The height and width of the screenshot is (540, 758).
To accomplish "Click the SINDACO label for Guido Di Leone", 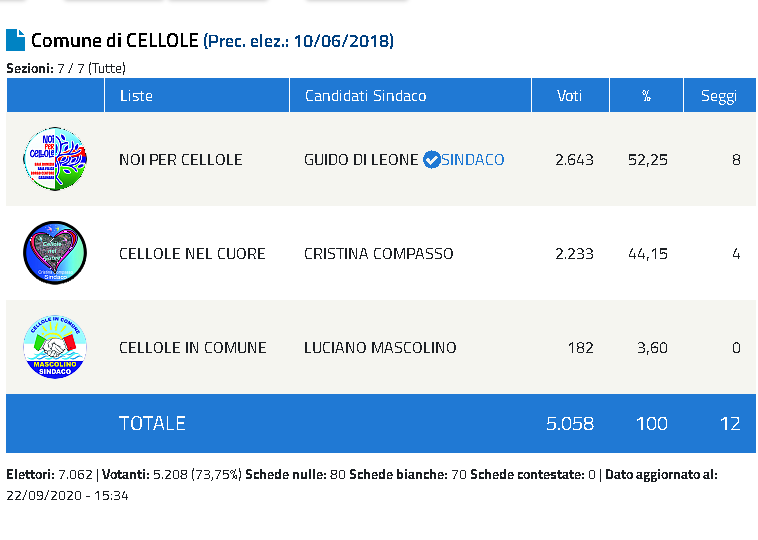I will [x=473, y=159].
